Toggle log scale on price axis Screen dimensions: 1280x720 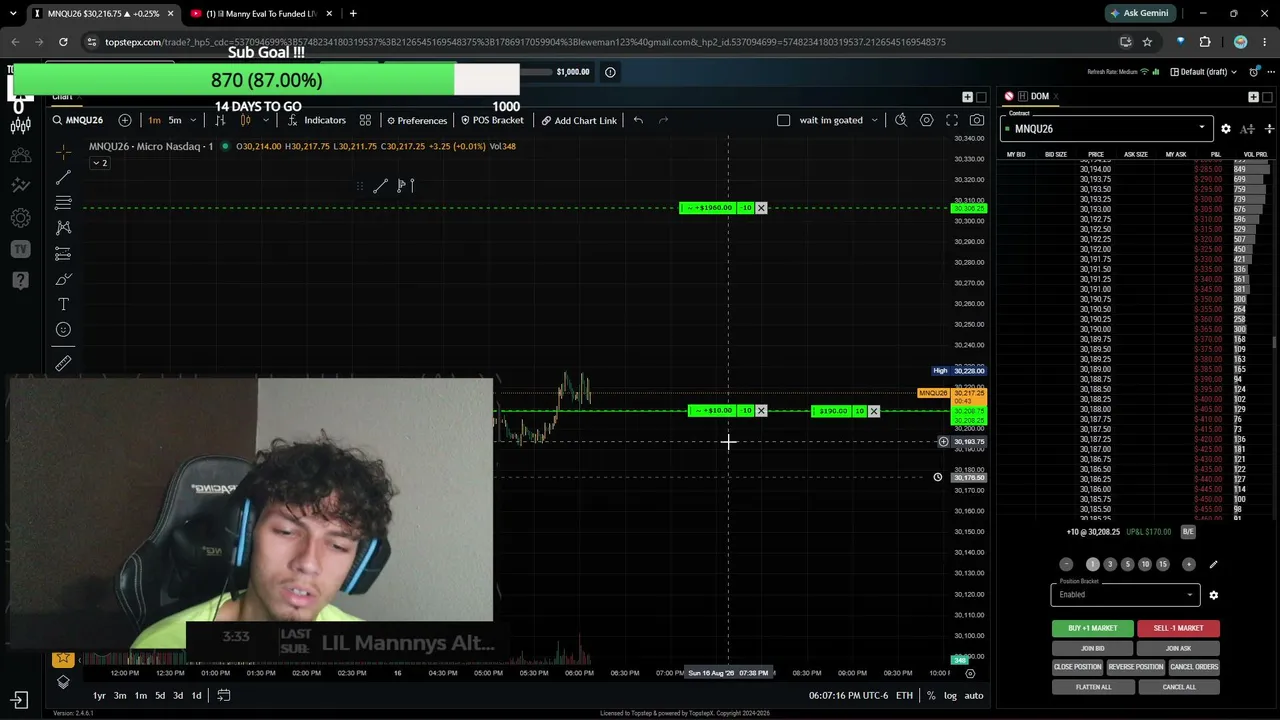tap(951, 695)
